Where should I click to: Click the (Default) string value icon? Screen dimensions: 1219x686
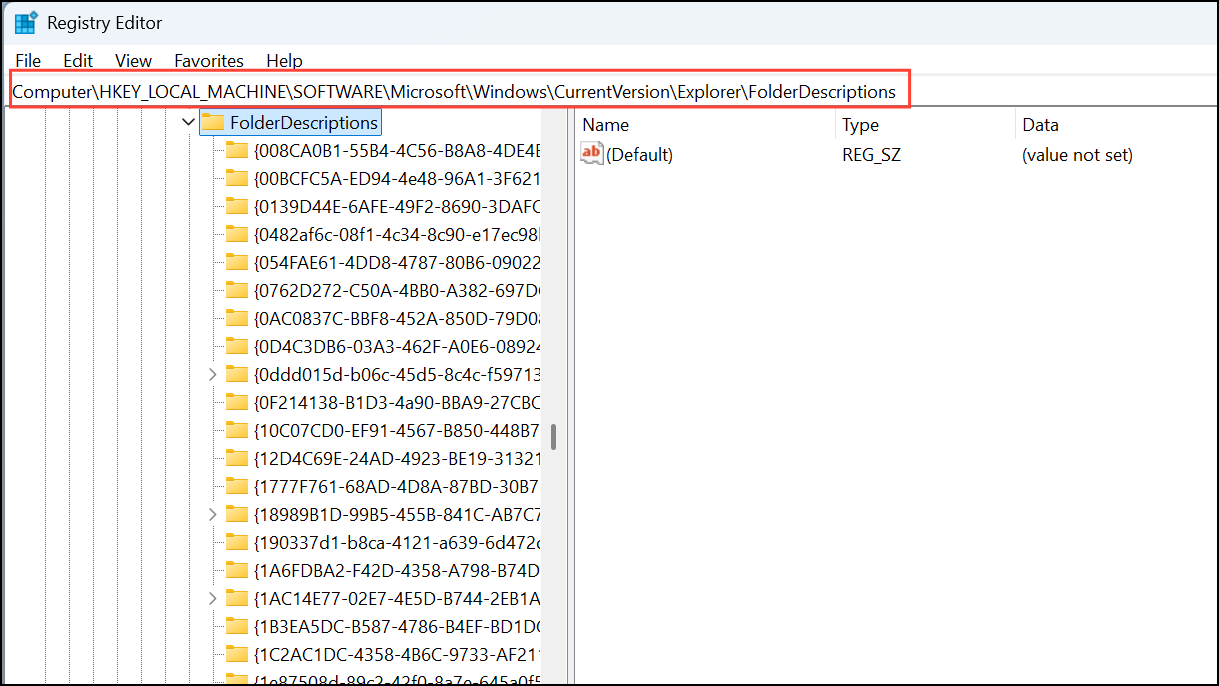click(592, 154)
